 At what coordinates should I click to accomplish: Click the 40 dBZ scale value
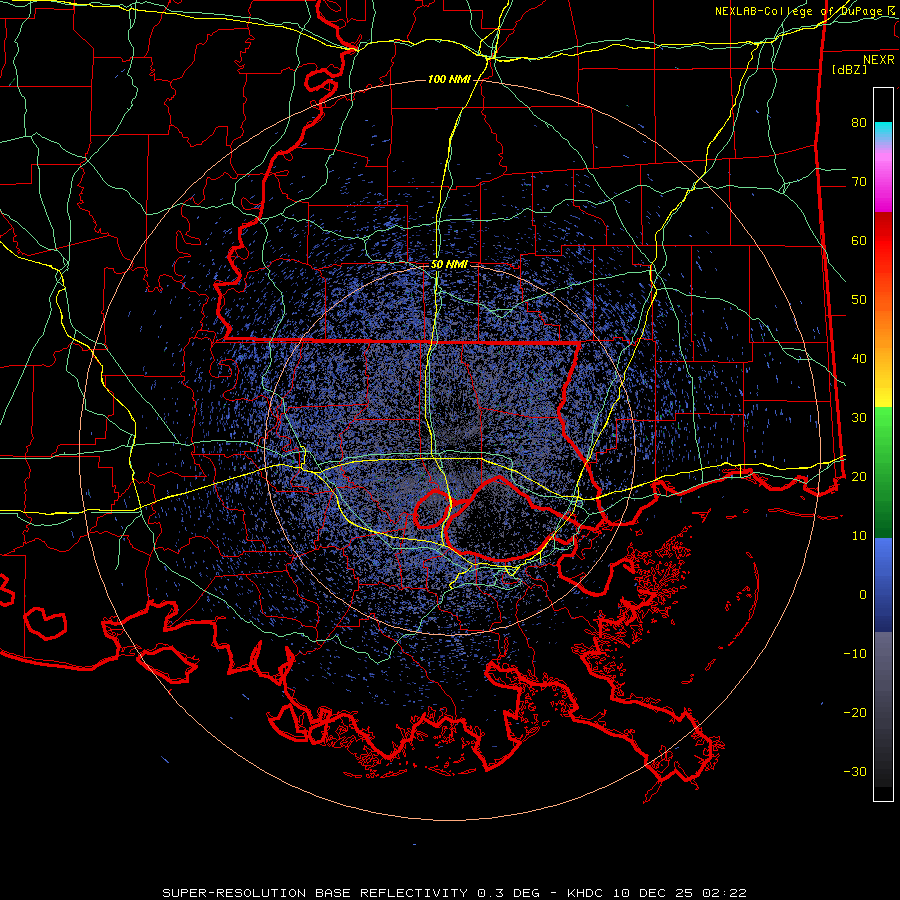pos(859,359)
